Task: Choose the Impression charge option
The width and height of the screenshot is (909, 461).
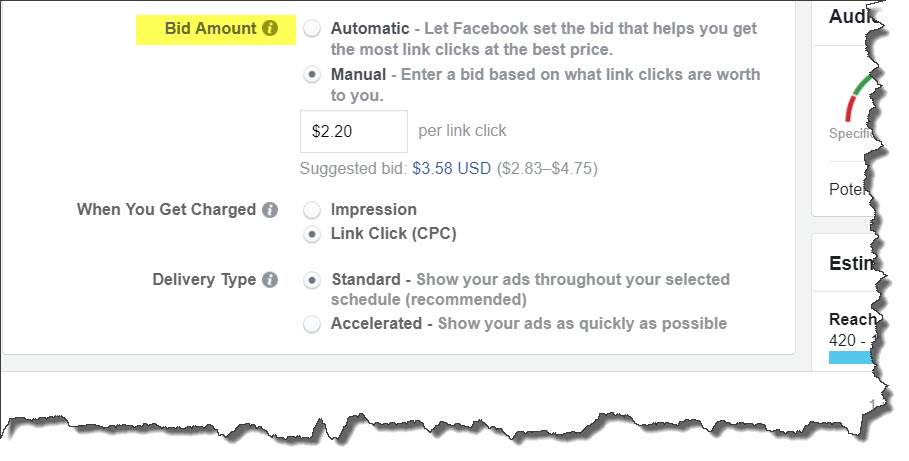Action: tap(312, 209)
